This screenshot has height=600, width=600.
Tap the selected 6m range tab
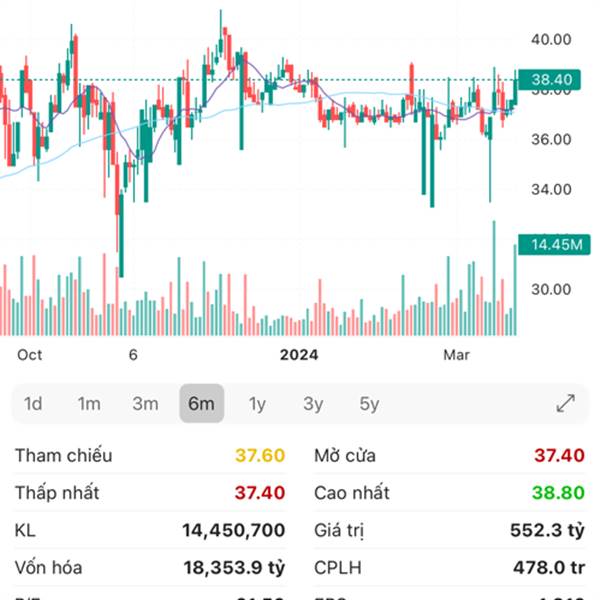click(201, 404)
